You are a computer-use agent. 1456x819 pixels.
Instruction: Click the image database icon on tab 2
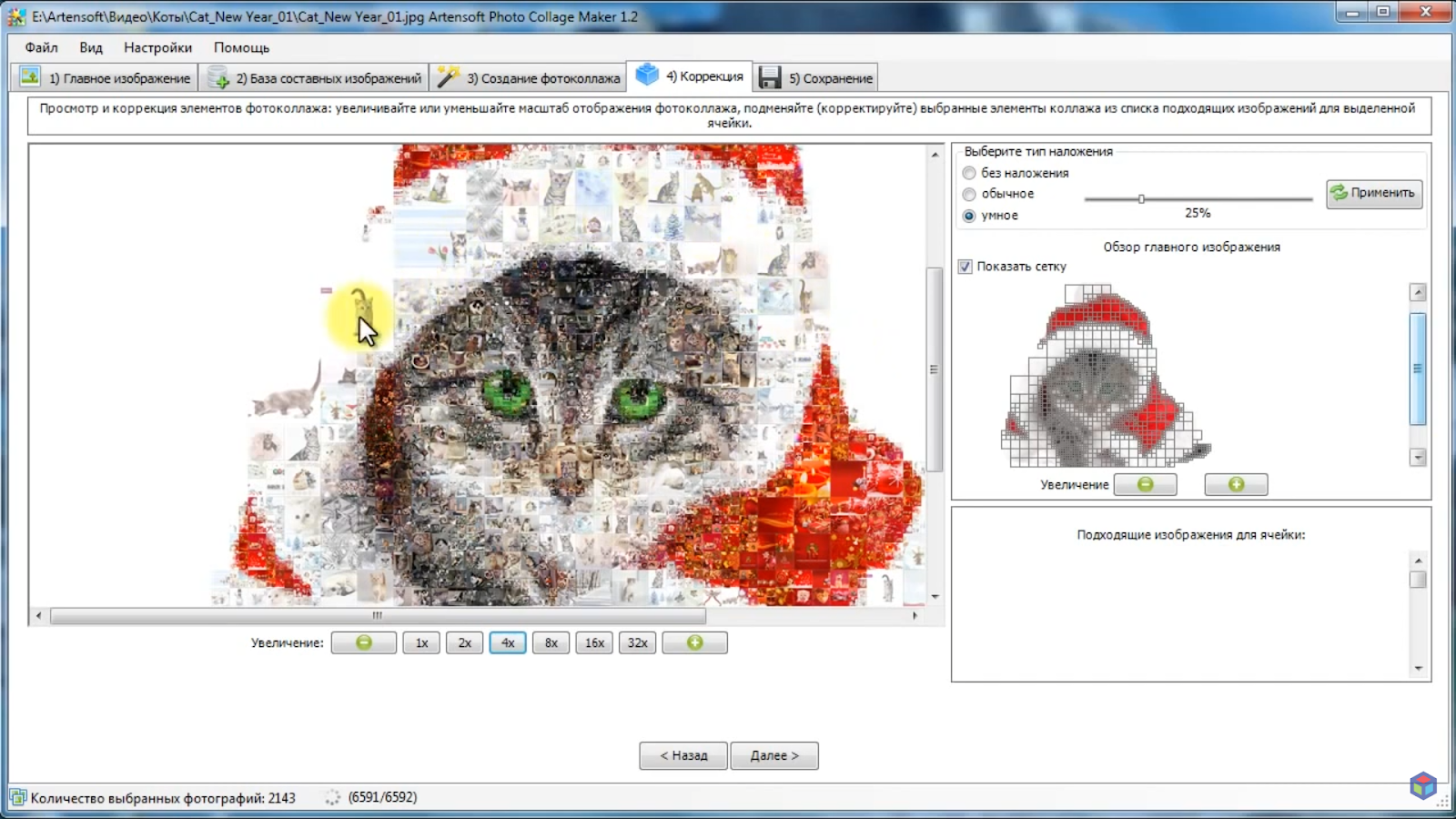click(x=218, y=77)
